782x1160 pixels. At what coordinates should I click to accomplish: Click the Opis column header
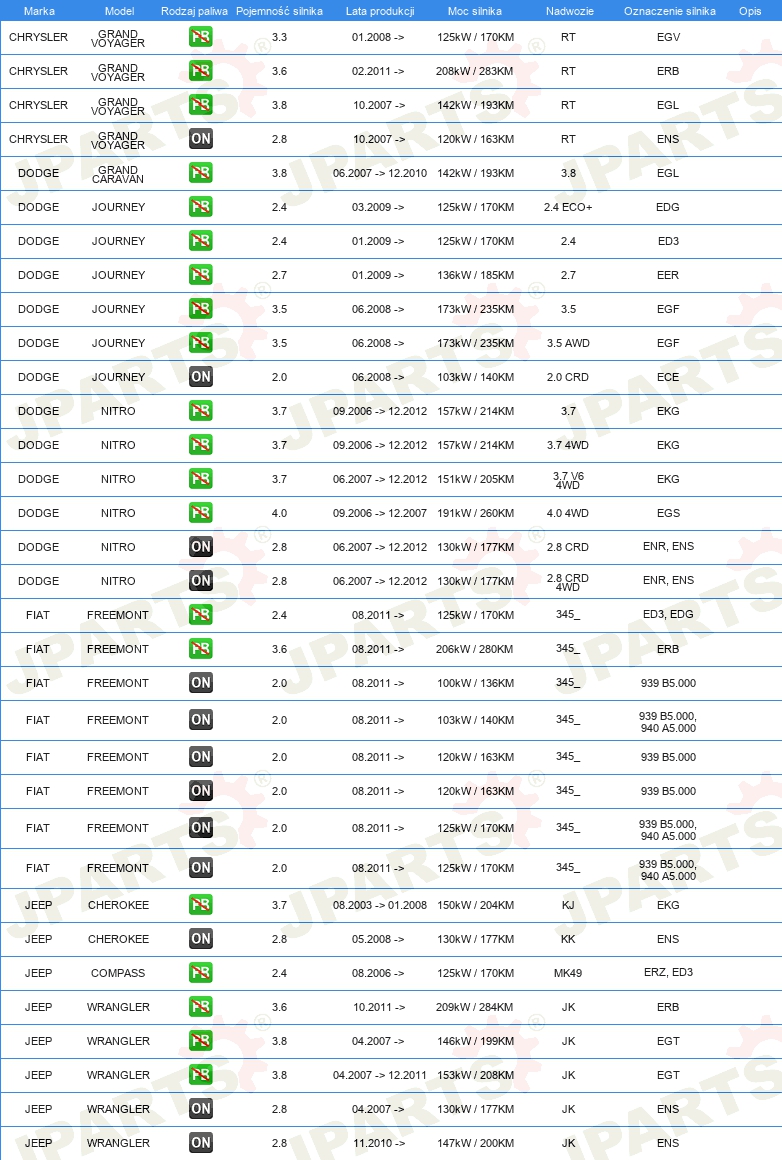click(750, 11)
